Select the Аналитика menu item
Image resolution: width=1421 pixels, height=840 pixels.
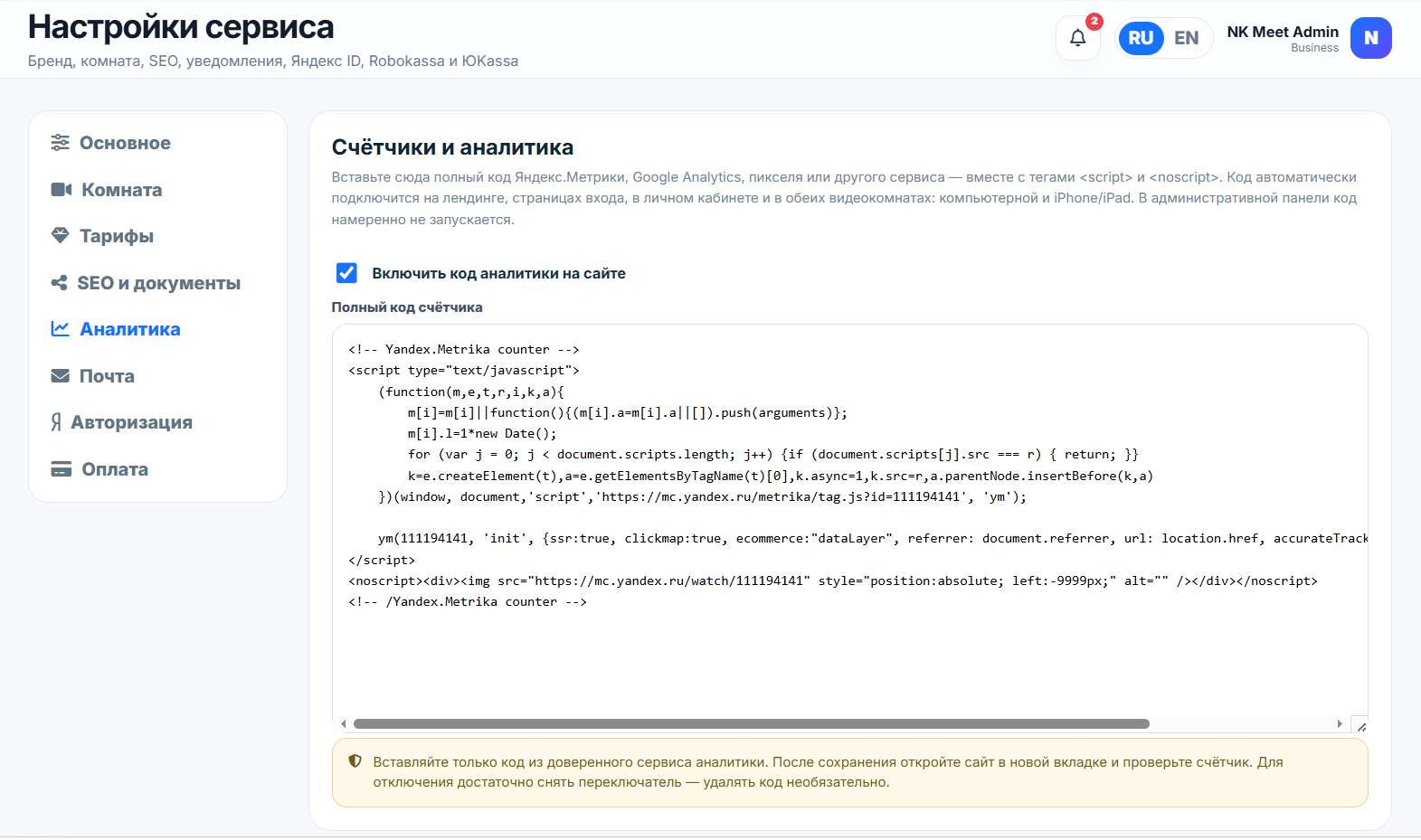coord(157,329)
